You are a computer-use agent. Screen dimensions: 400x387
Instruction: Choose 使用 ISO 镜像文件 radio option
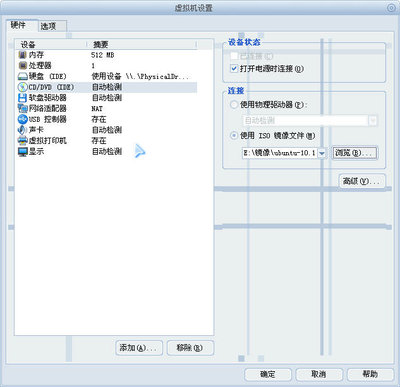click(234, 135)
